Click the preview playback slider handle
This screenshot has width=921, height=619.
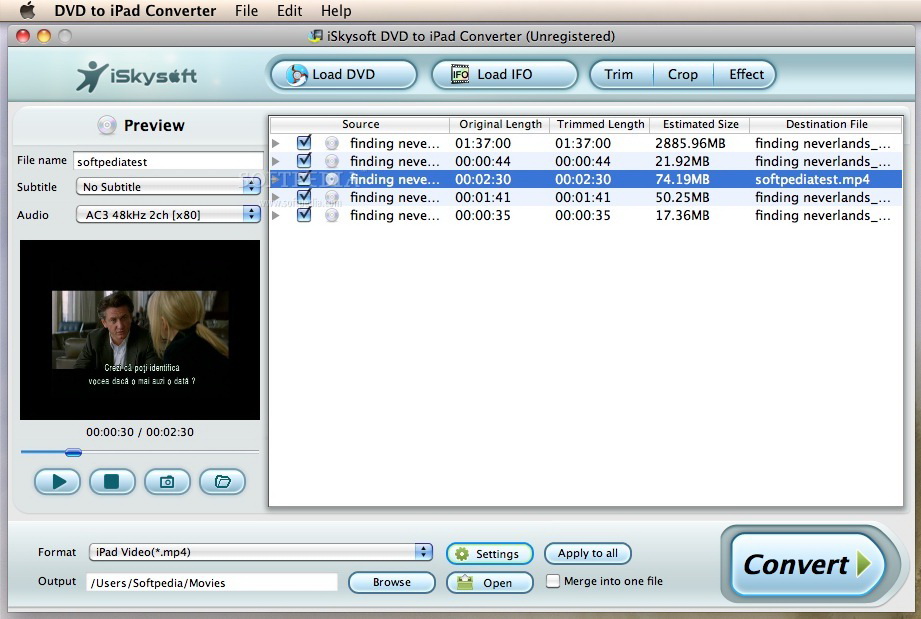[73, 452]
